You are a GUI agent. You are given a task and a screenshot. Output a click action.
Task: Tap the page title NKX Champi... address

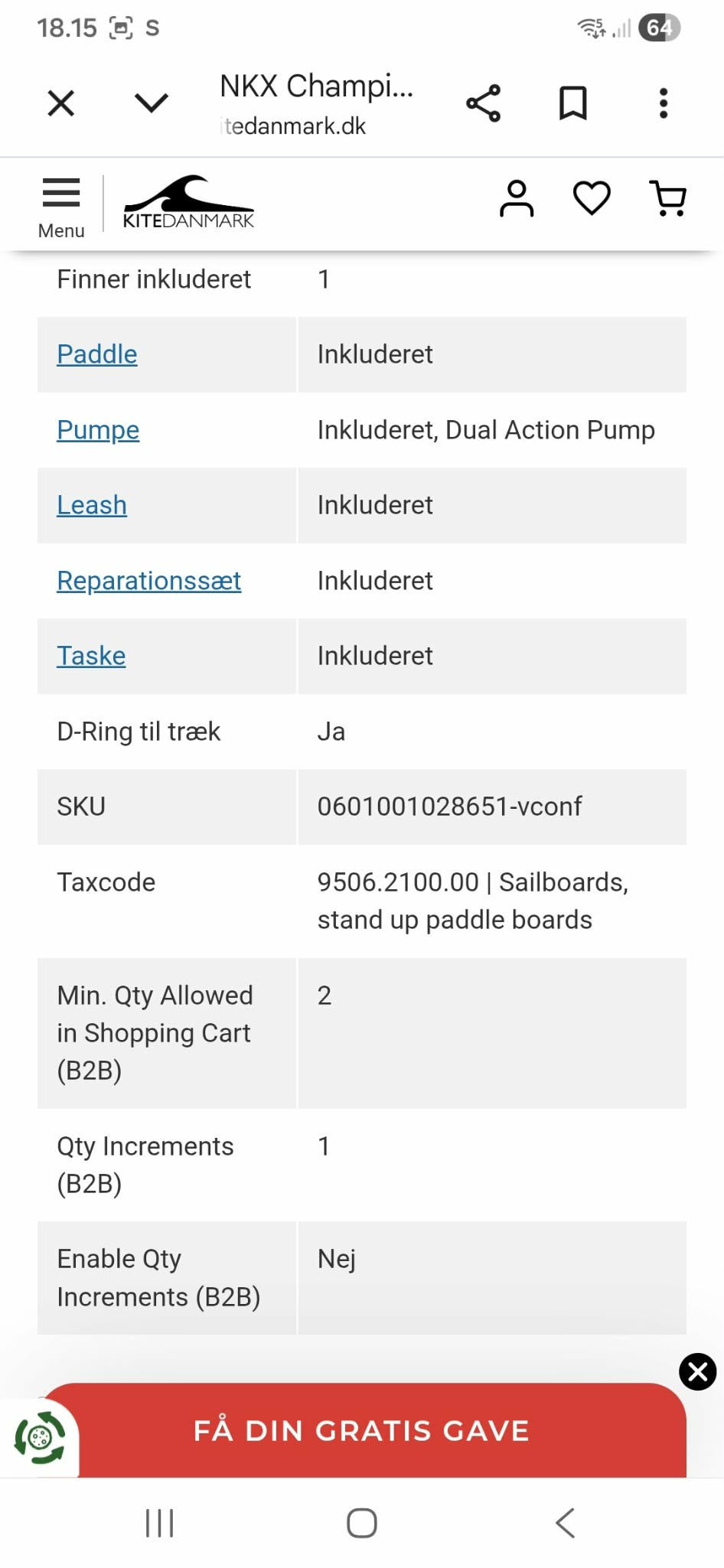pyautogui.click(x=315, y=103)
